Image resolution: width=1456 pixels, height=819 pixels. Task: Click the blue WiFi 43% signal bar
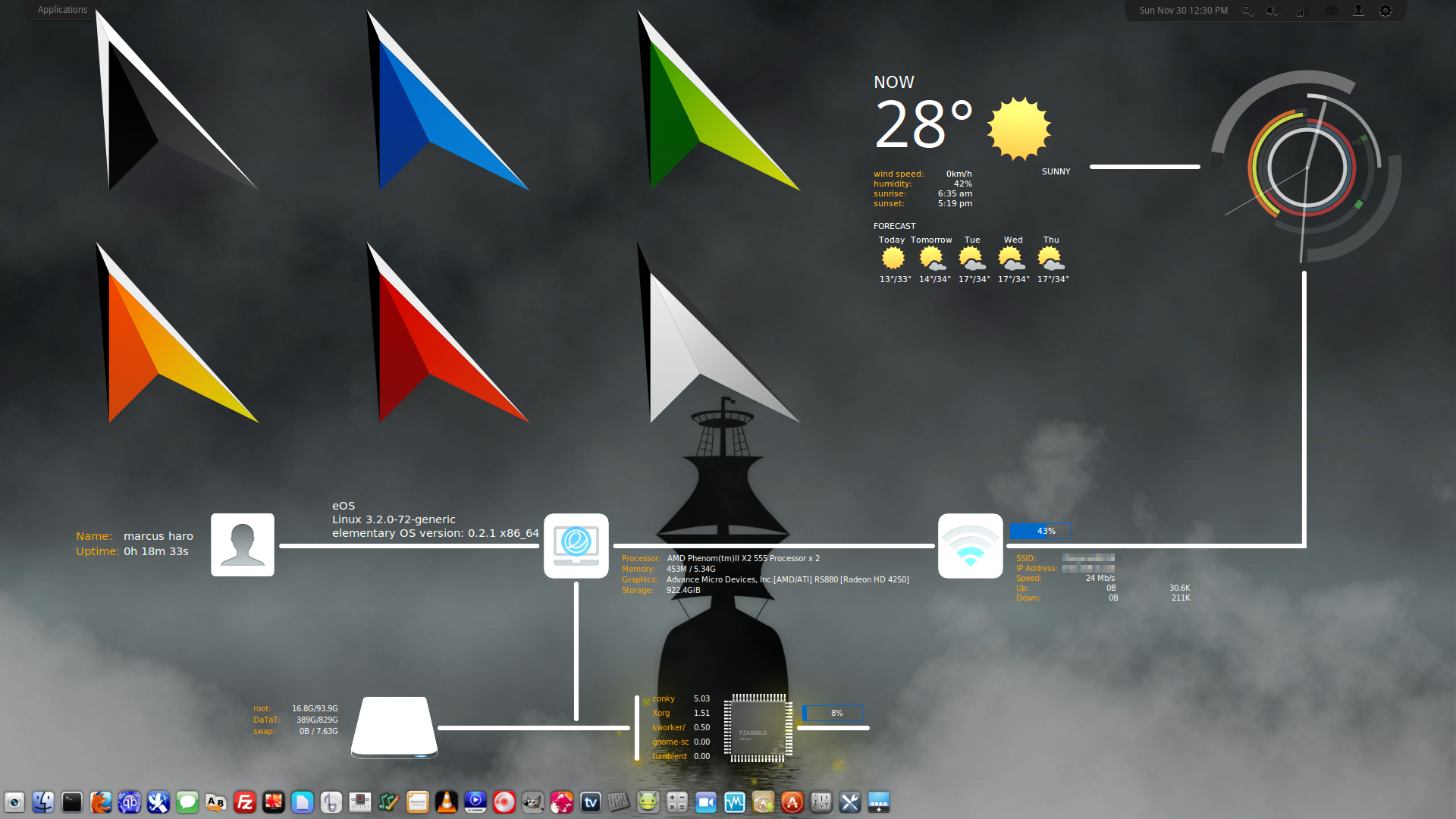pos(1040,531)
